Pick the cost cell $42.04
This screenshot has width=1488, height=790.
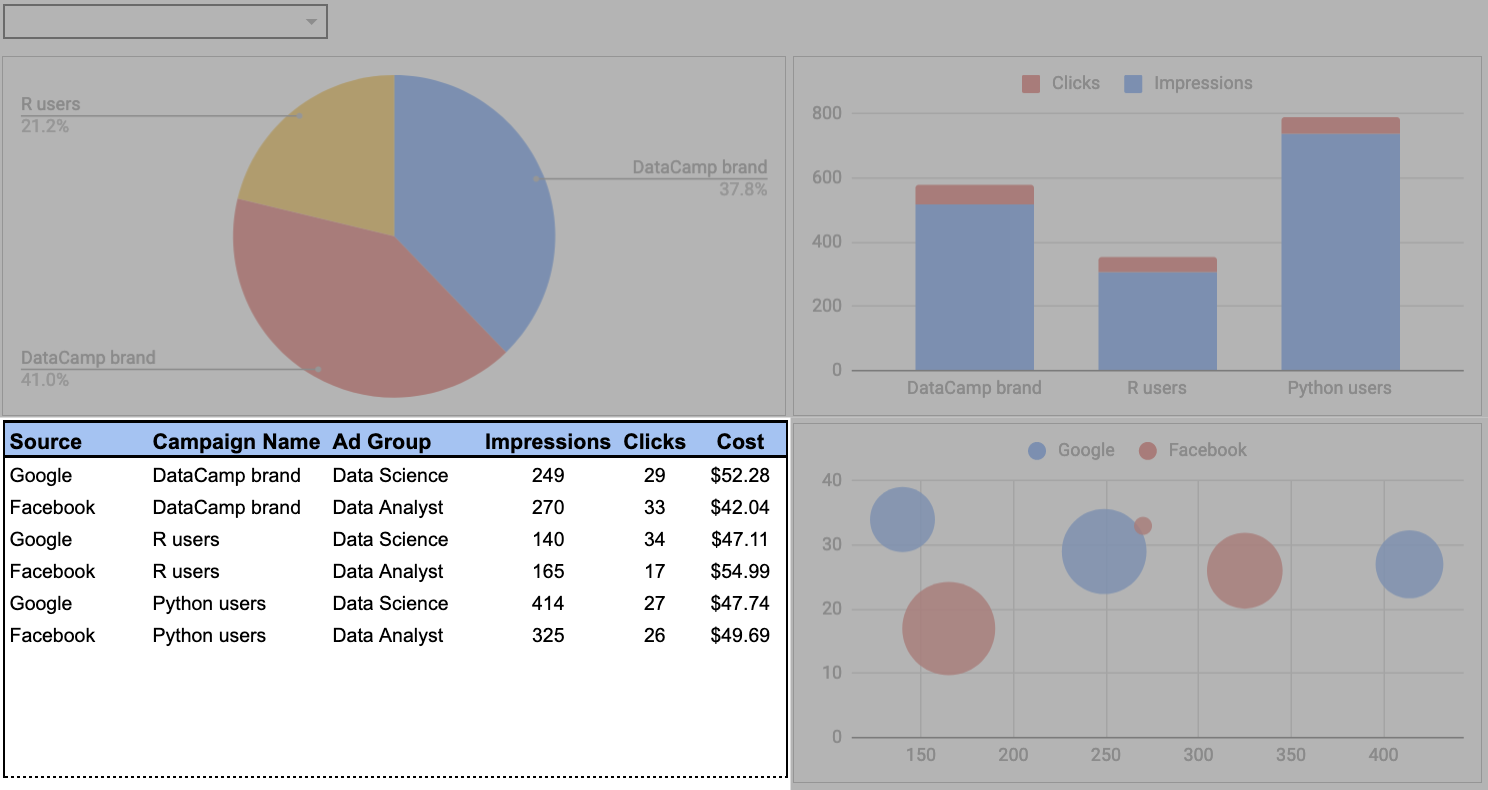[740, 507]
